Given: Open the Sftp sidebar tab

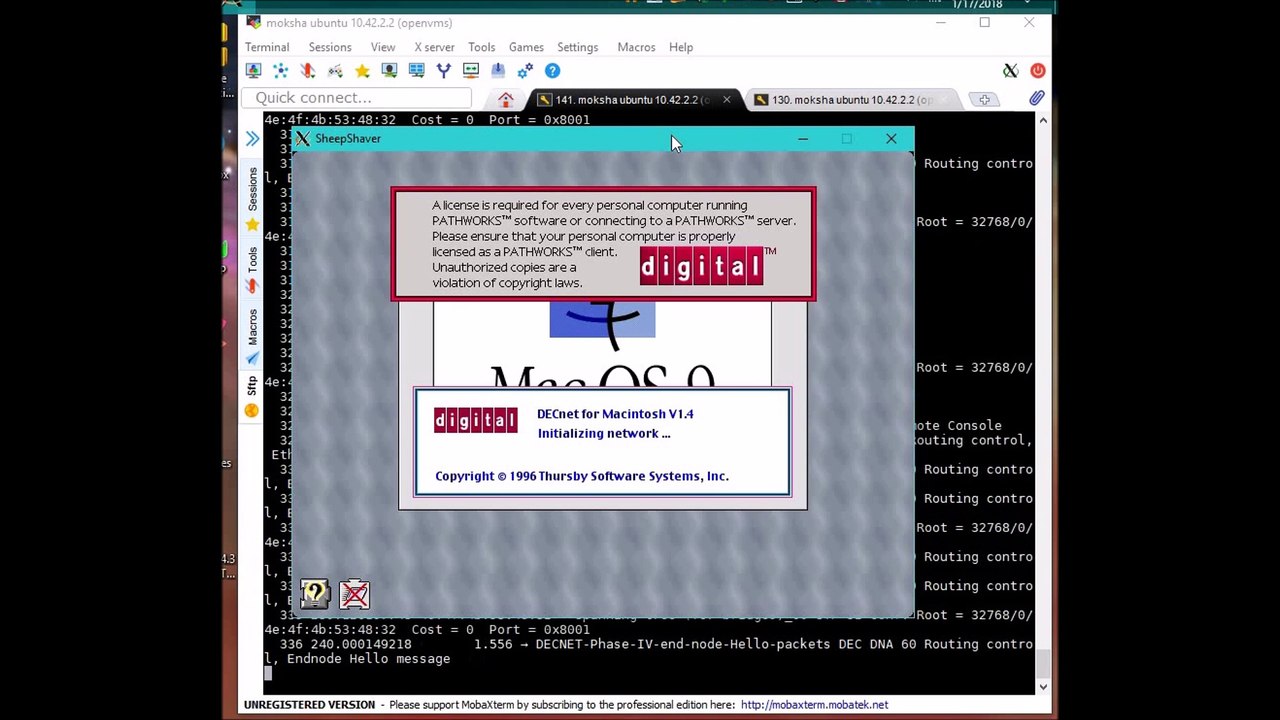Looking at the screenshot, I should coord(252,396).
